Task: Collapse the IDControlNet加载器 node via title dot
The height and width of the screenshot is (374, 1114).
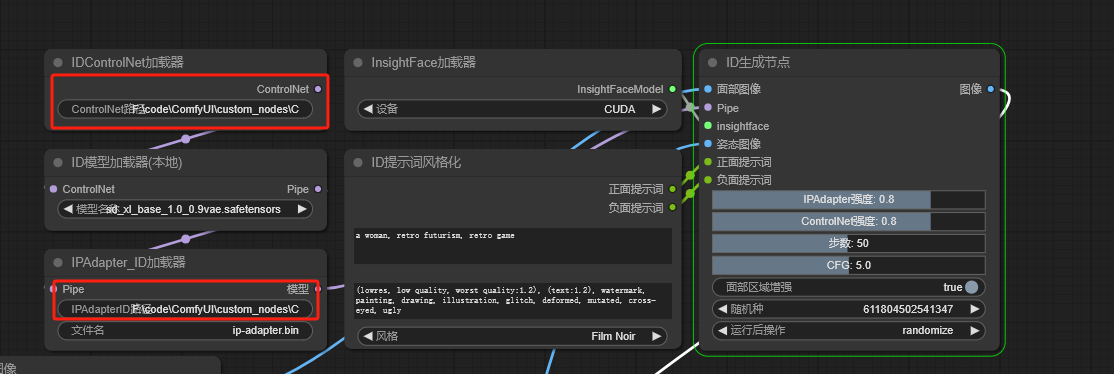Action: [58, 63]
